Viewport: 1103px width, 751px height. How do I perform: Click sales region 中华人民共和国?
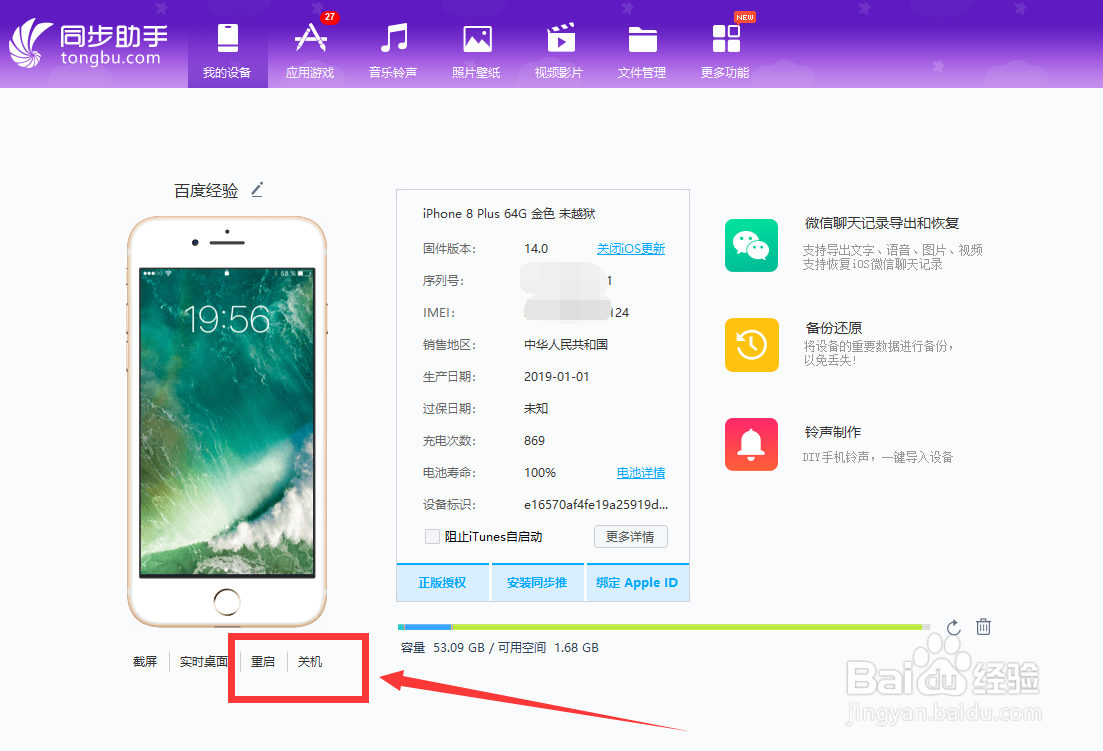coord(566,345)
